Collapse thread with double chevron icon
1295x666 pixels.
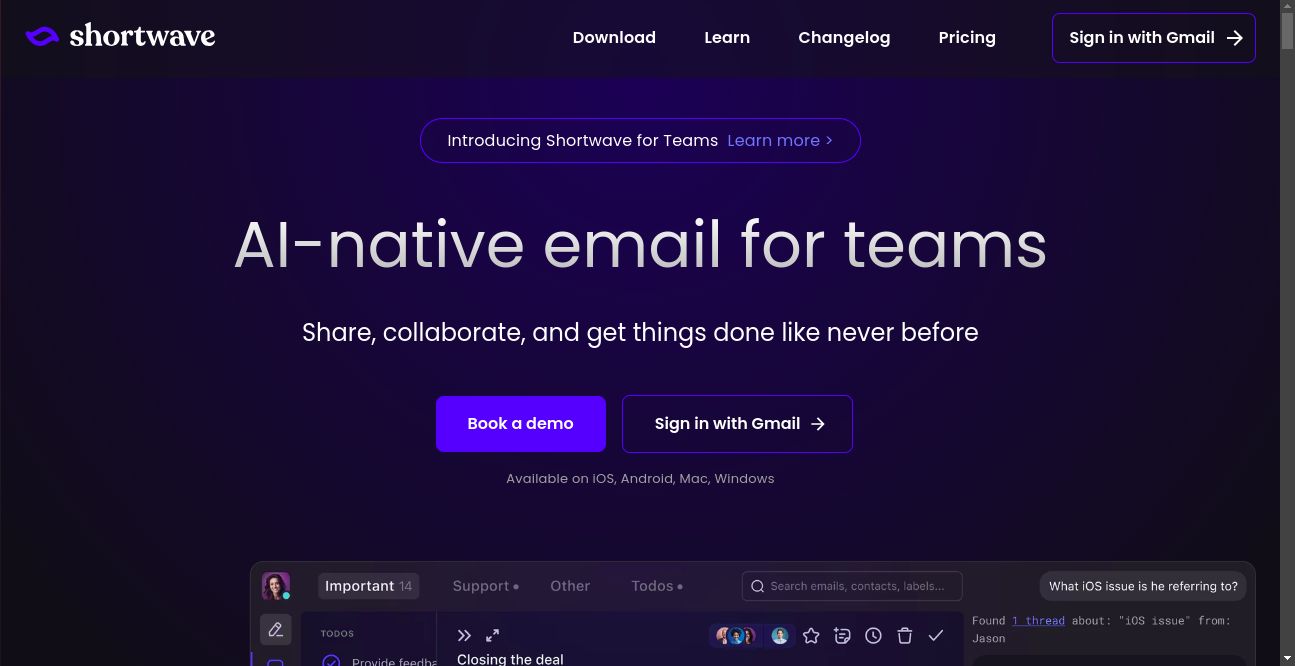tap(464, 636)
